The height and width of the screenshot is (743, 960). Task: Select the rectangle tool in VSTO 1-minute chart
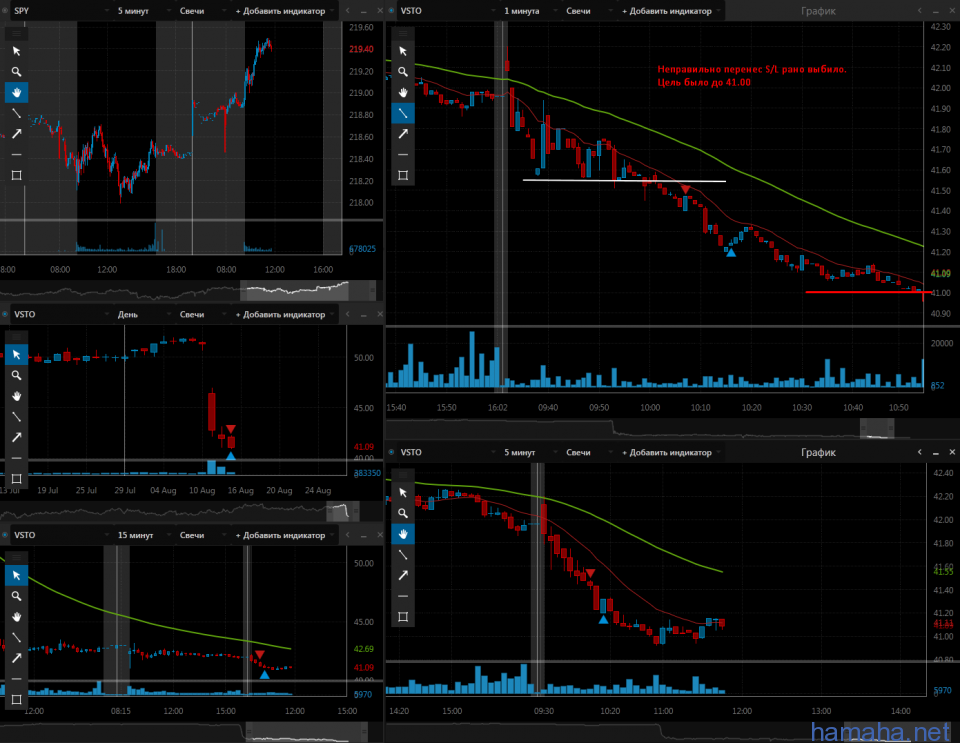pos(403,176)
